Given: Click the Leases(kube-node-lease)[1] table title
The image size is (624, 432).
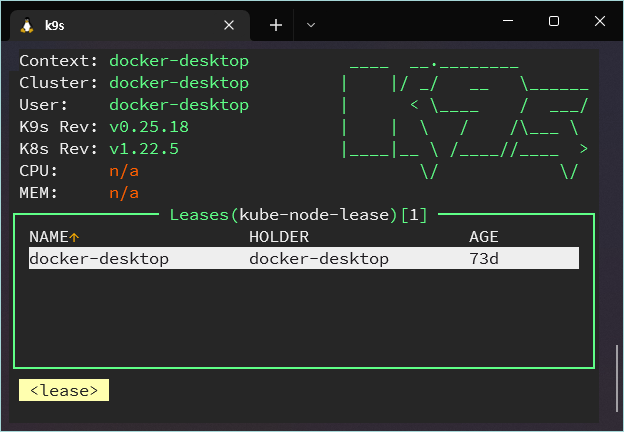Looking at the screenshot, I should point(298,215).
